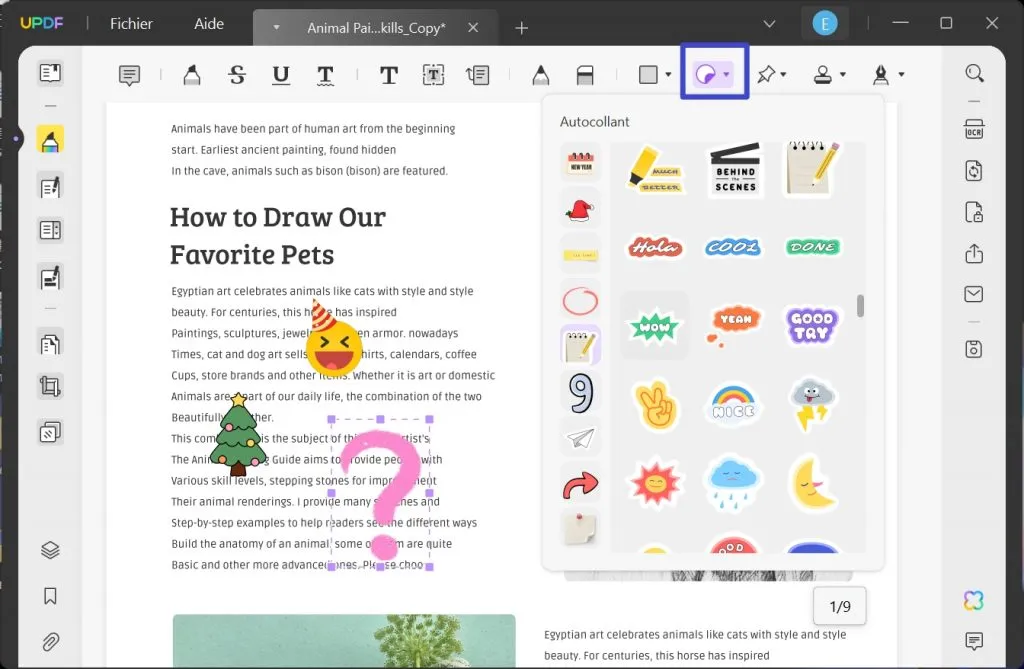Open the Reader mode from left sidebar
This screenshot has width=1024, height=669.
[x=50, y=73]
